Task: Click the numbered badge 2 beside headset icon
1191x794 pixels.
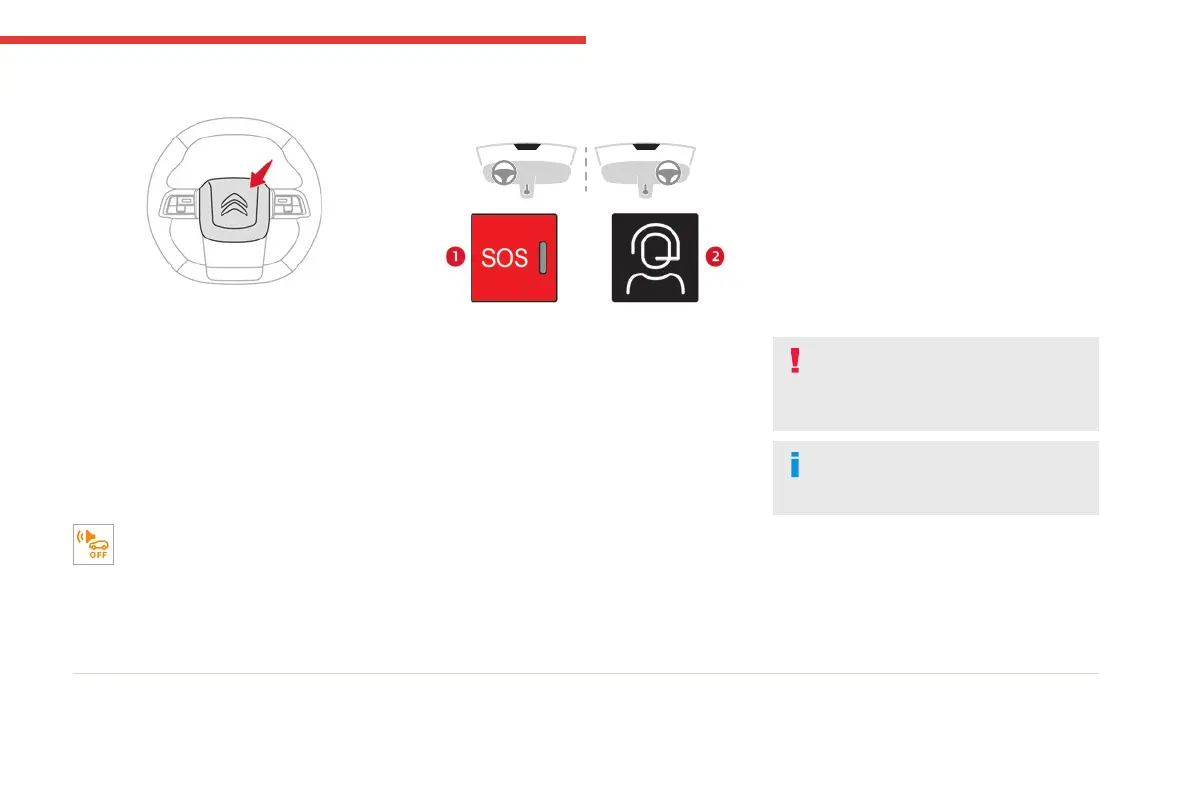Action: [715, 257]
